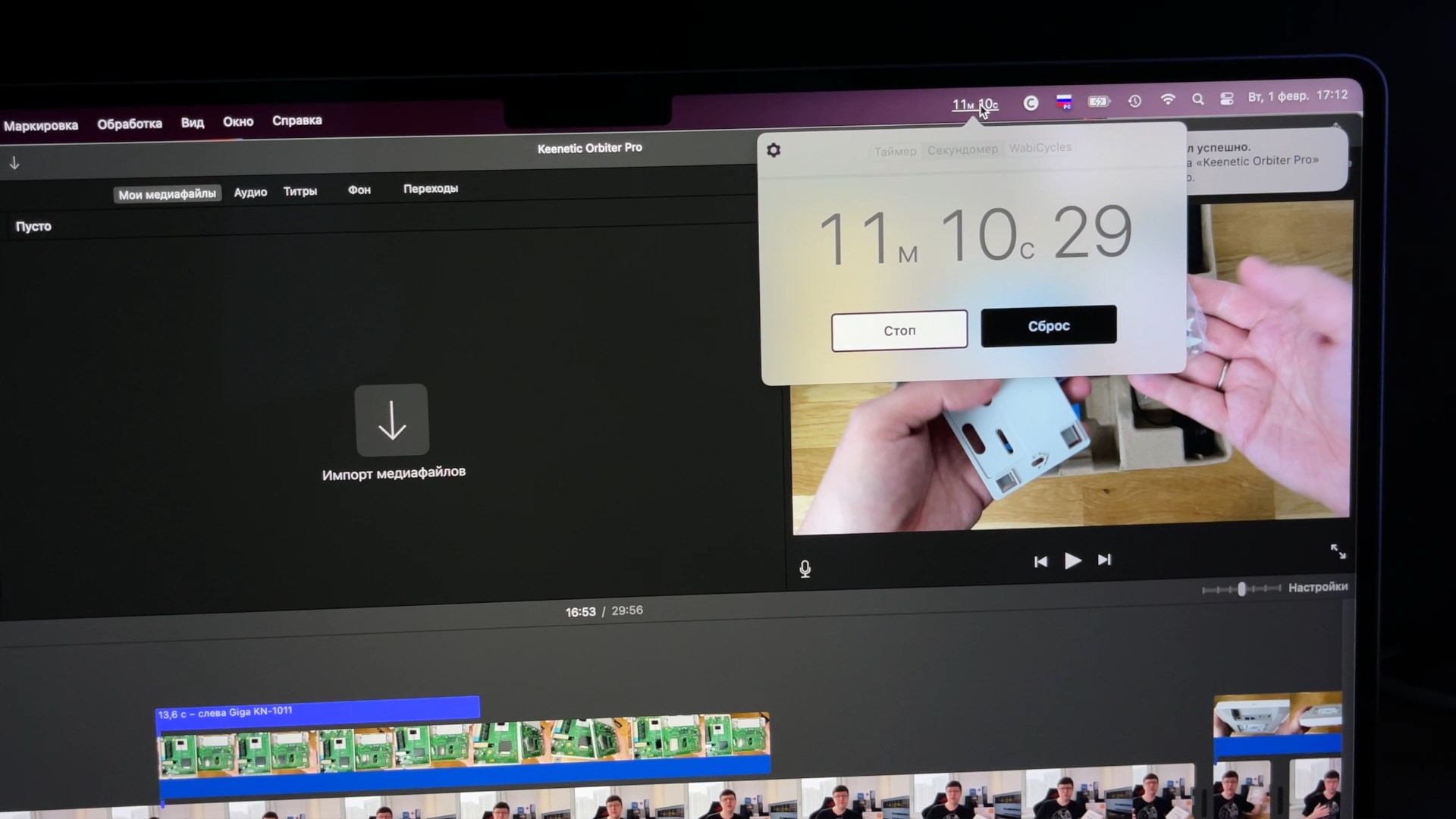Click the 29:56 total duration readout

point(627,610)
